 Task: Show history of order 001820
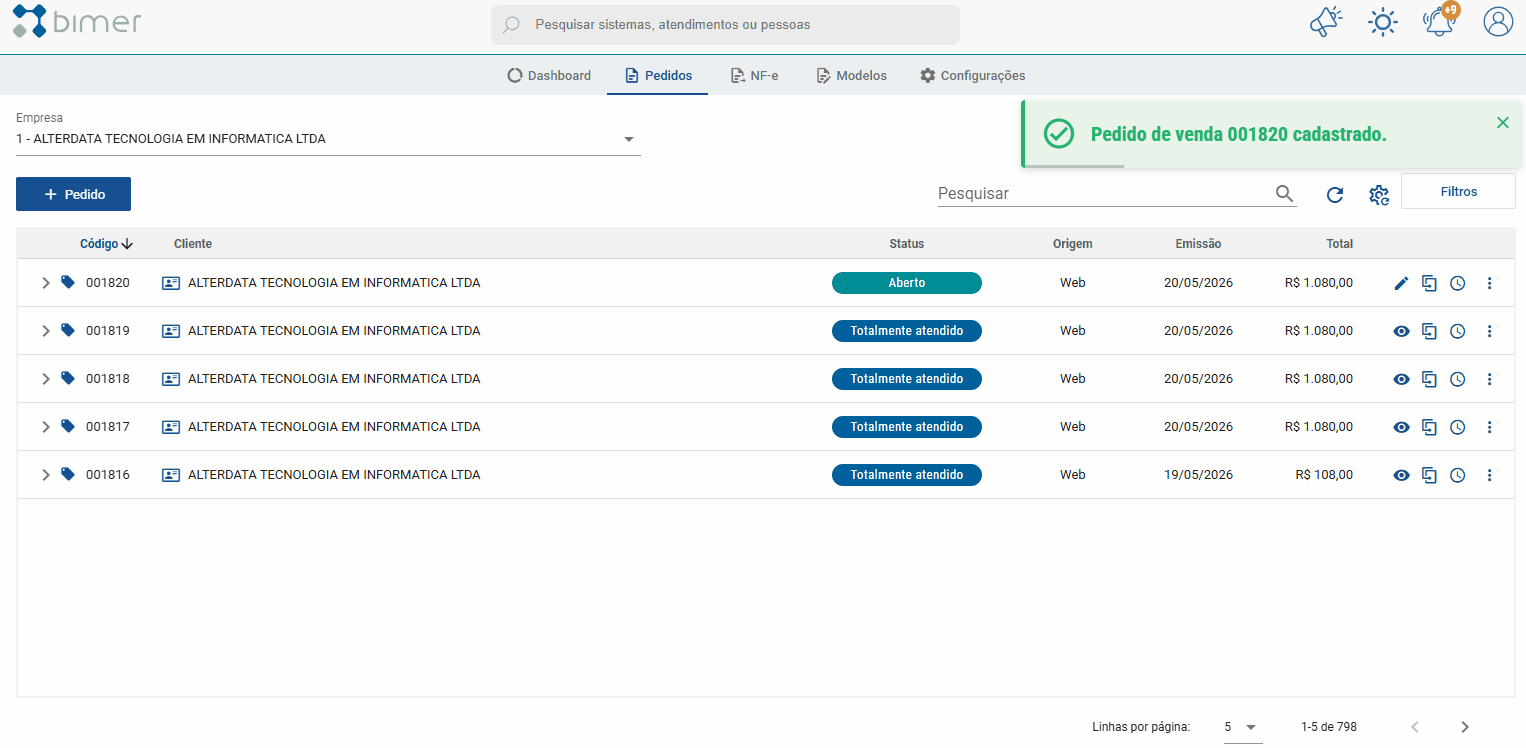(1458, 284)
